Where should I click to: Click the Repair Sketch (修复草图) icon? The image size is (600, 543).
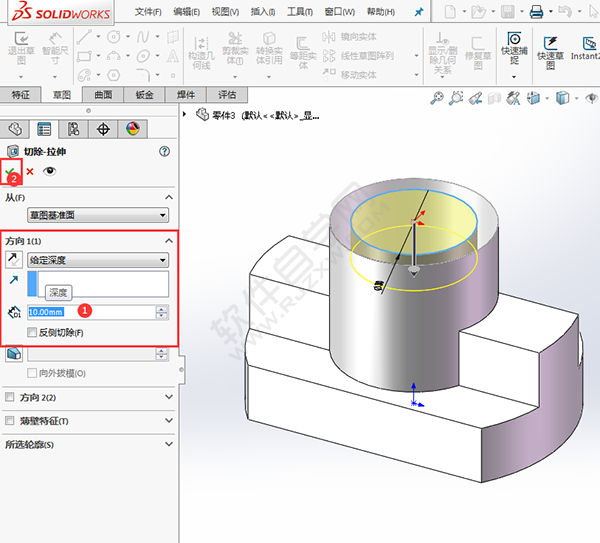(478, 43)
